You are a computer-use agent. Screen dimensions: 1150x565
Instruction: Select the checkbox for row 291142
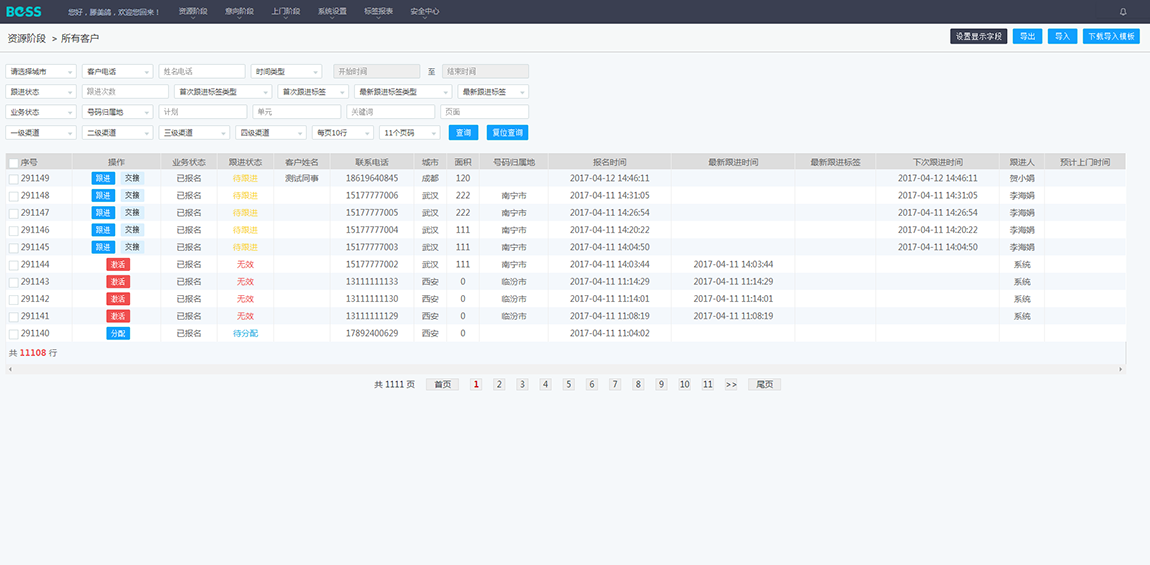(x=13, y=299)
